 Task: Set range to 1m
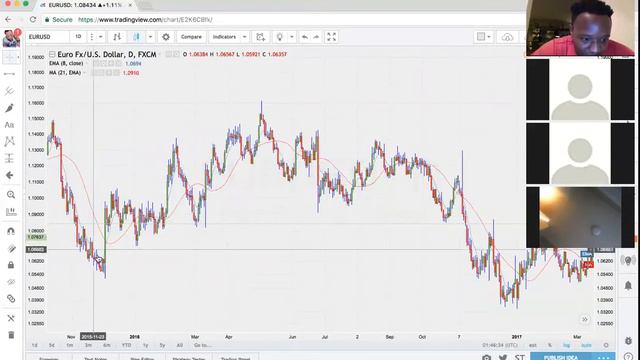pyautogui.click(x=70, y=345)
